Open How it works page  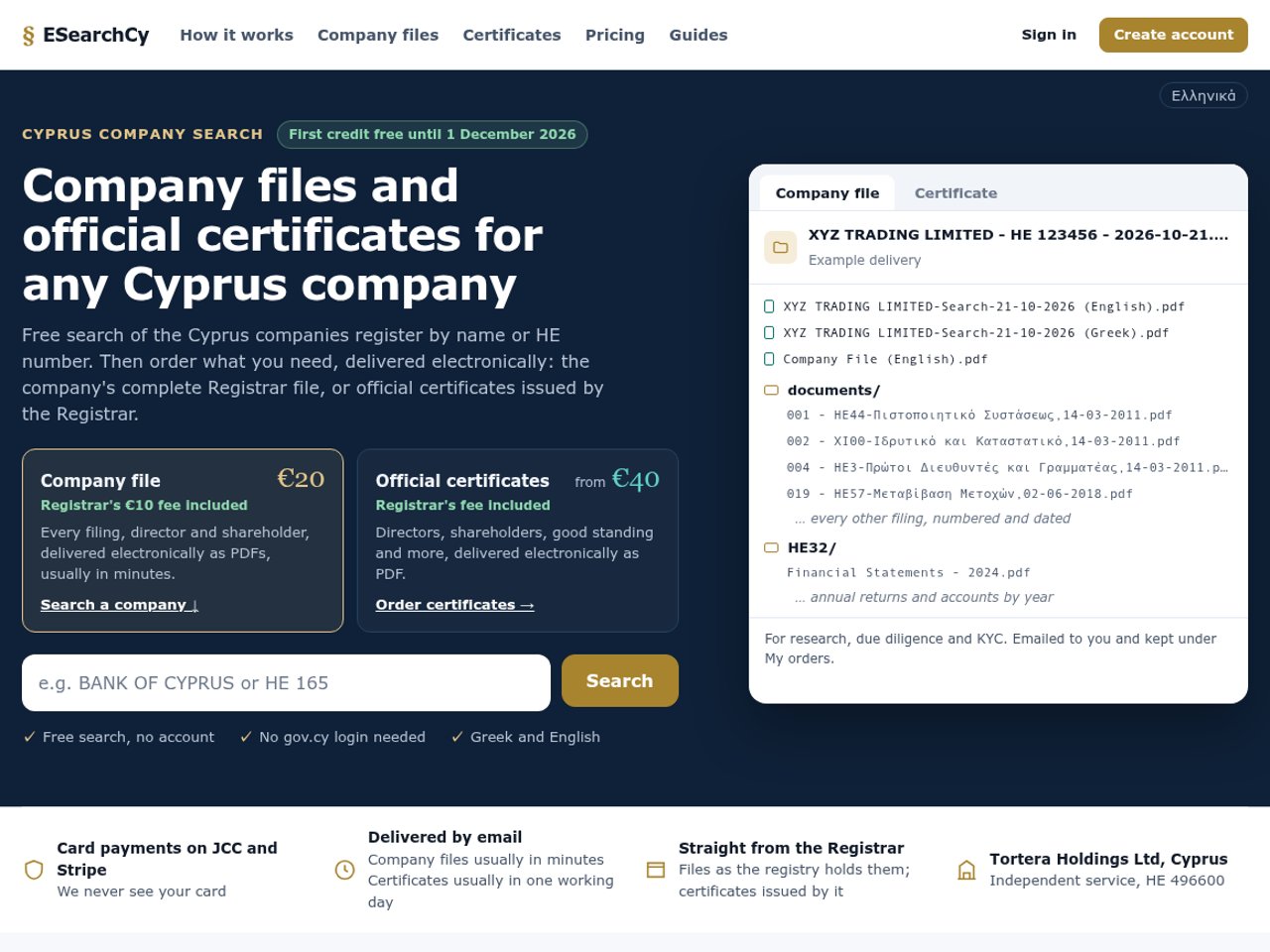tap(236, 35)
